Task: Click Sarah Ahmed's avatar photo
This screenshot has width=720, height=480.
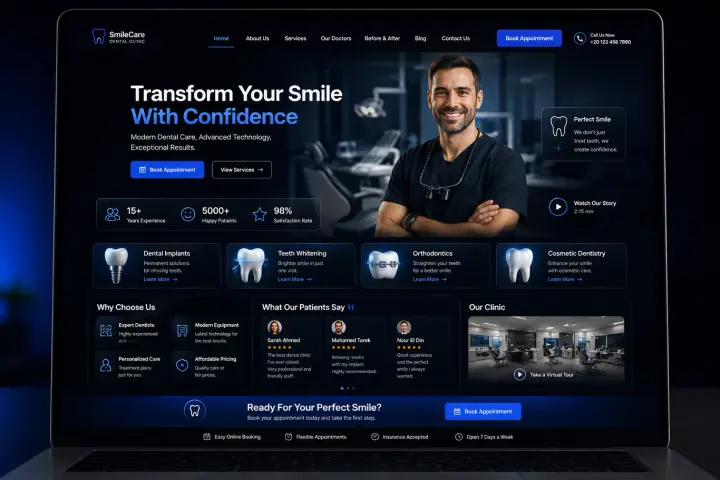Action: 275,327
